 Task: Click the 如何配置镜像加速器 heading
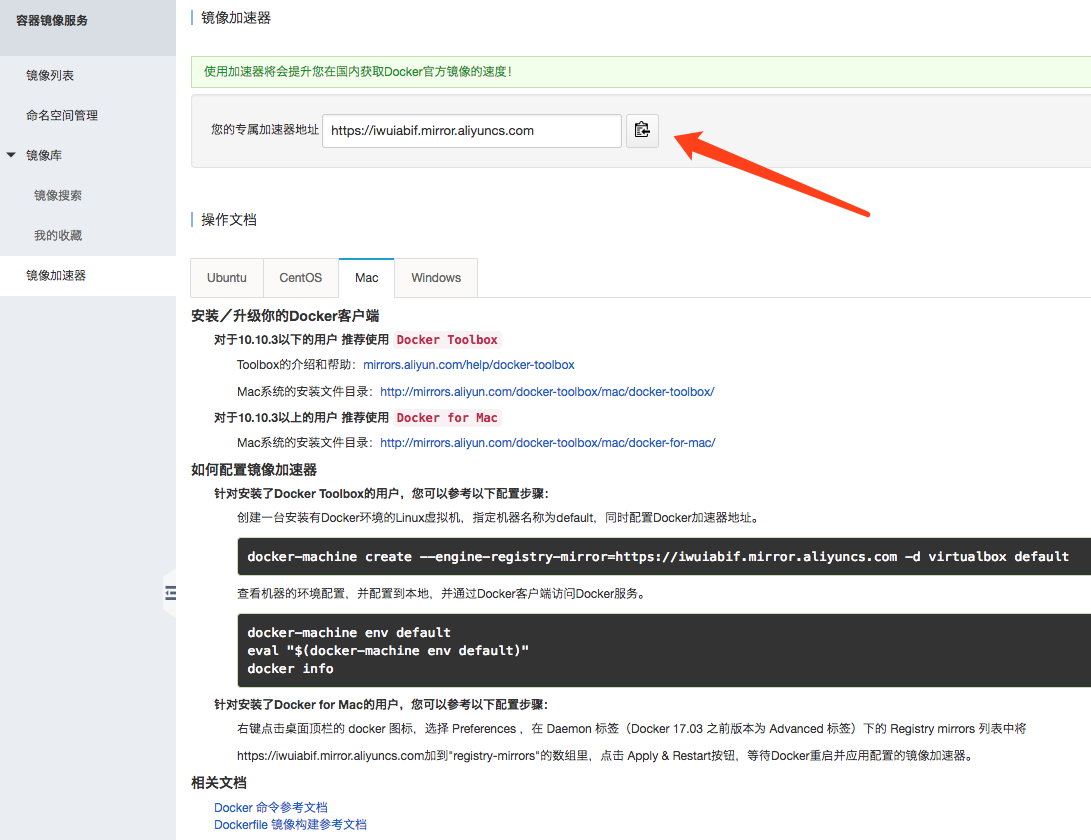(x=254, y=470)
